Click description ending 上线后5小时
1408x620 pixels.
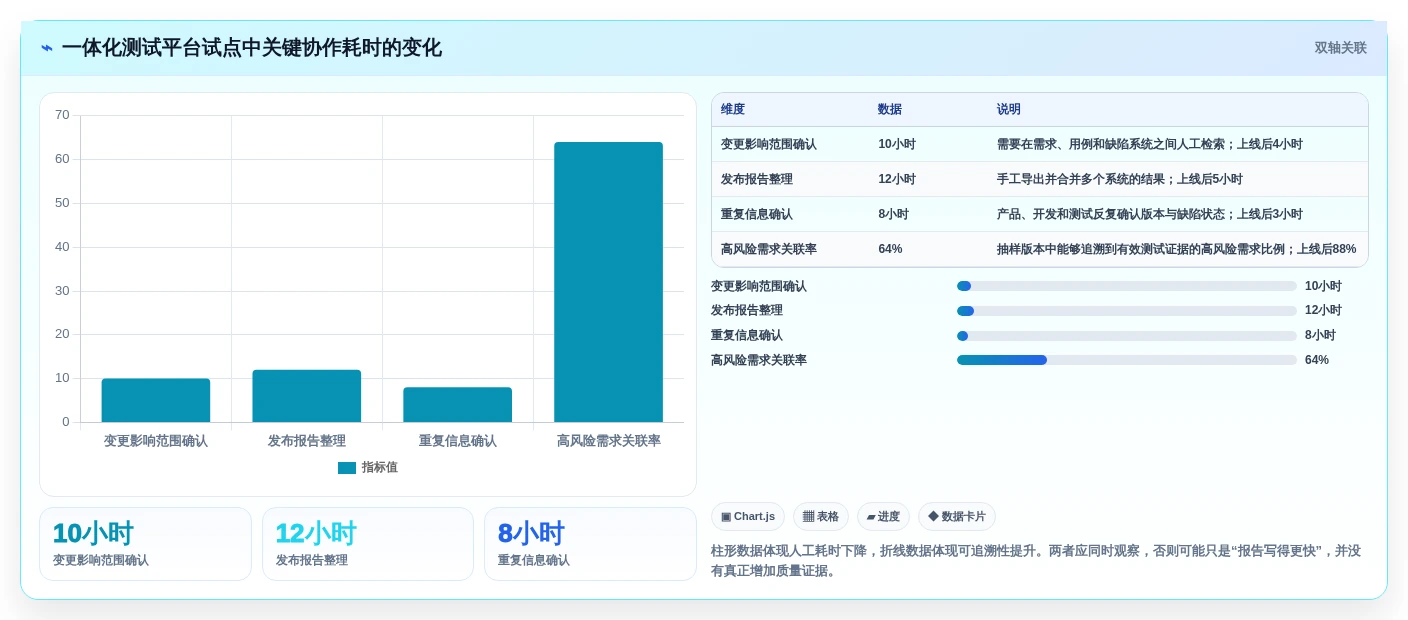[x=1120, y=179]
